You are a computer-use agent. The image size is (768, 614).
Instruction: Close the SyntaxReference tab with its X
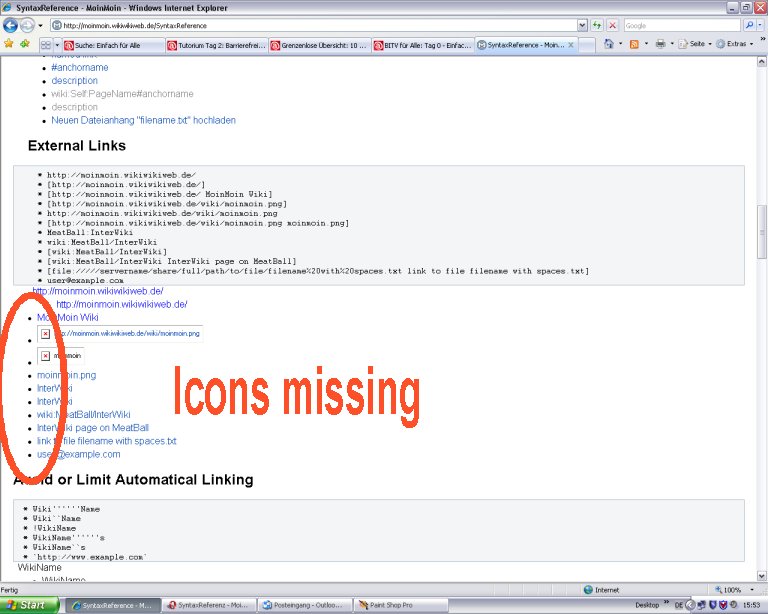571,45
